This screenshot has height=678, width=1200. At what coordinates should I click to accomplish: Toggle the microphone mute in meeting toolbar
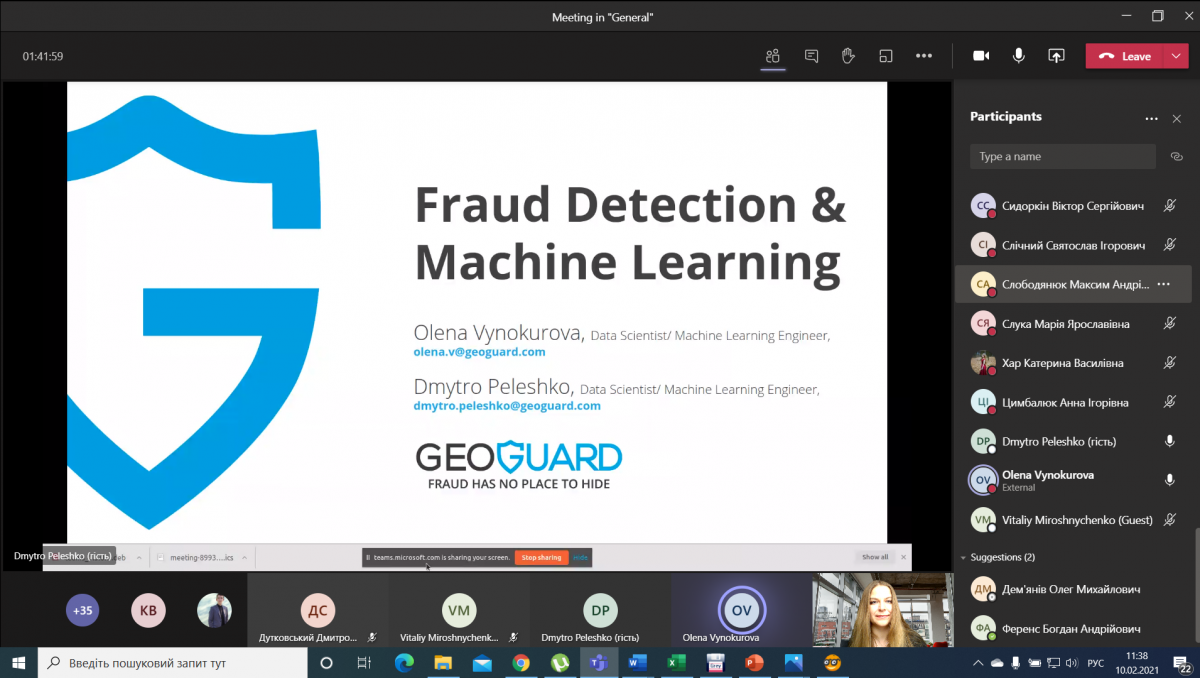(1018, 56)
